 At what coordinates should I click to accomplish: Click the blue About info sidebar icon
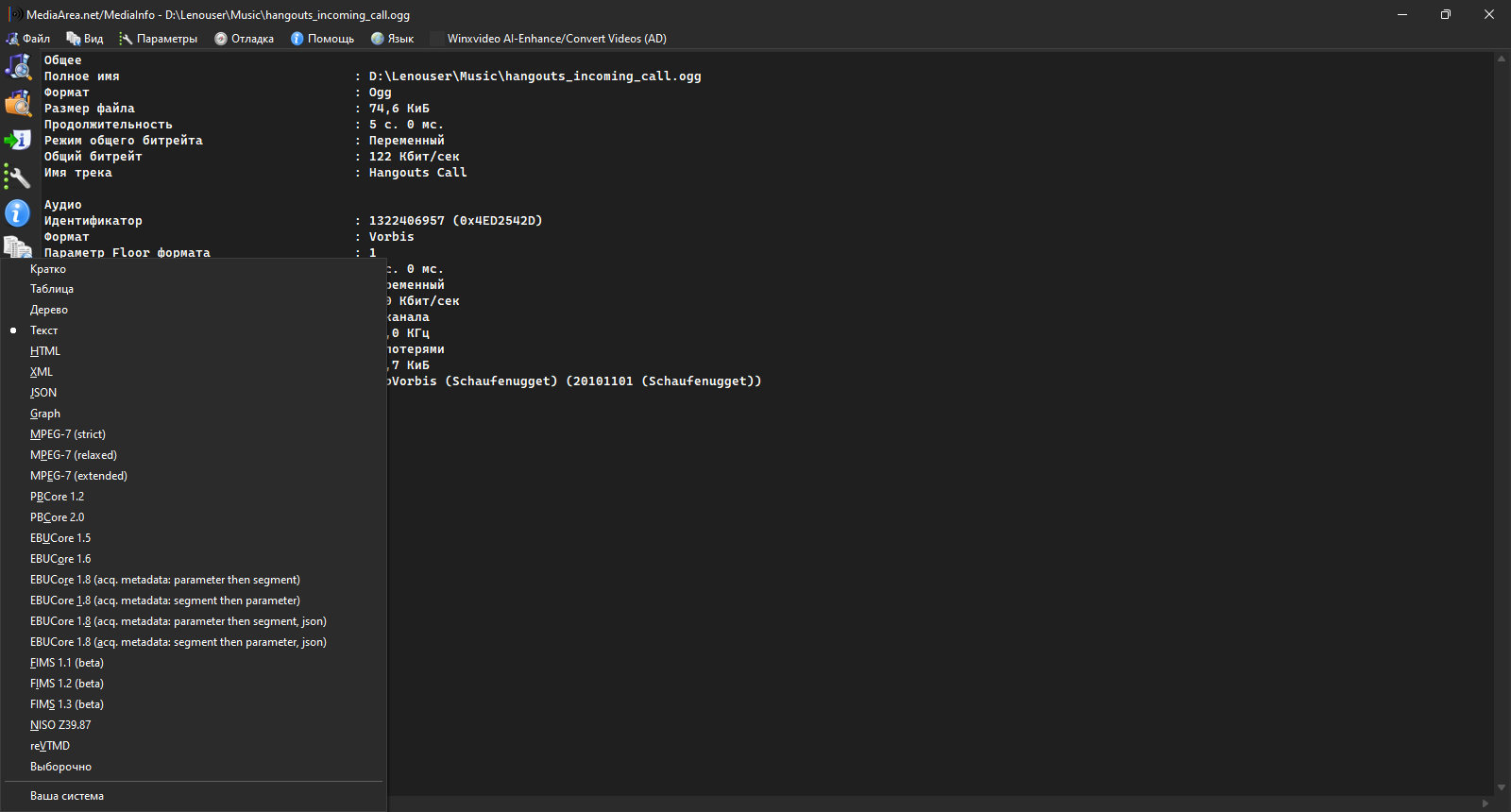tap(18, 213)
